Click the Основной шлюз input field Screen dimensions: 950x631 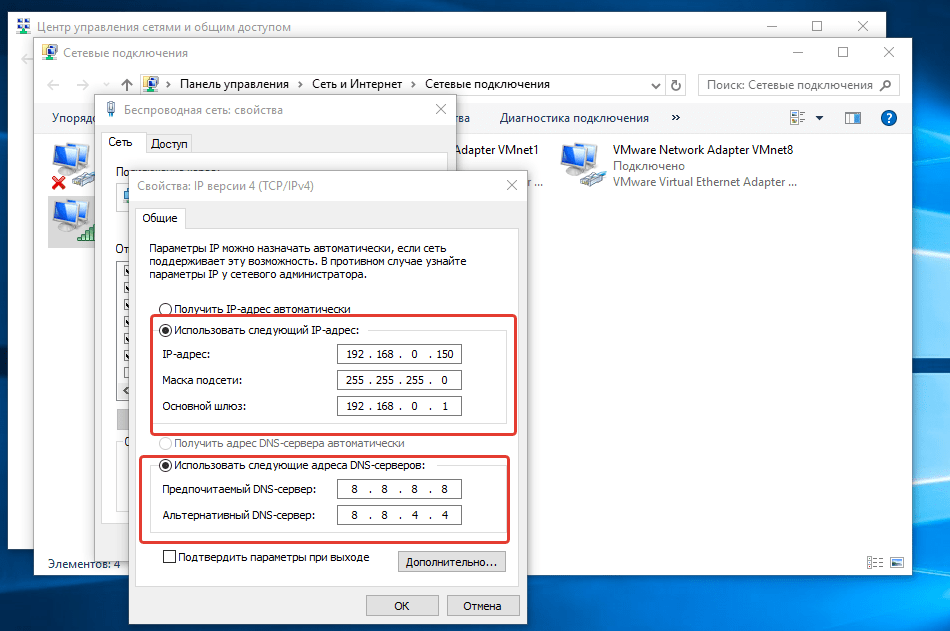click(399, 406)
